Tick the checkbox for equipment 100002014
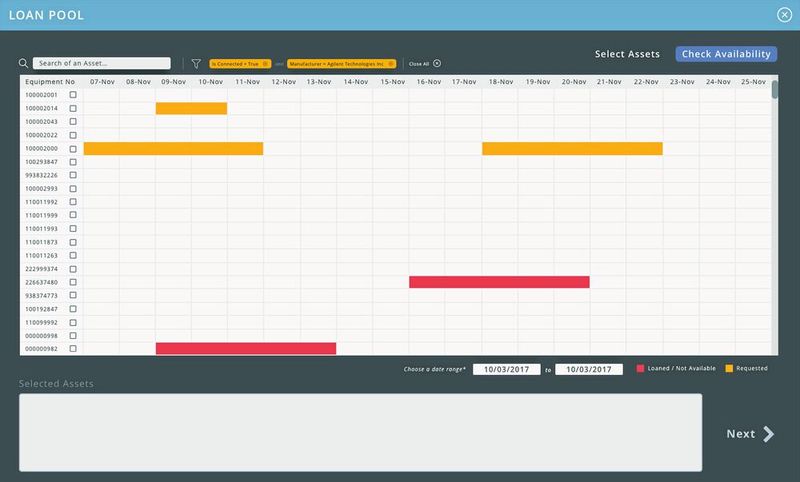The image size is (800, 482). pyautogui.click(x=73, y=108)
